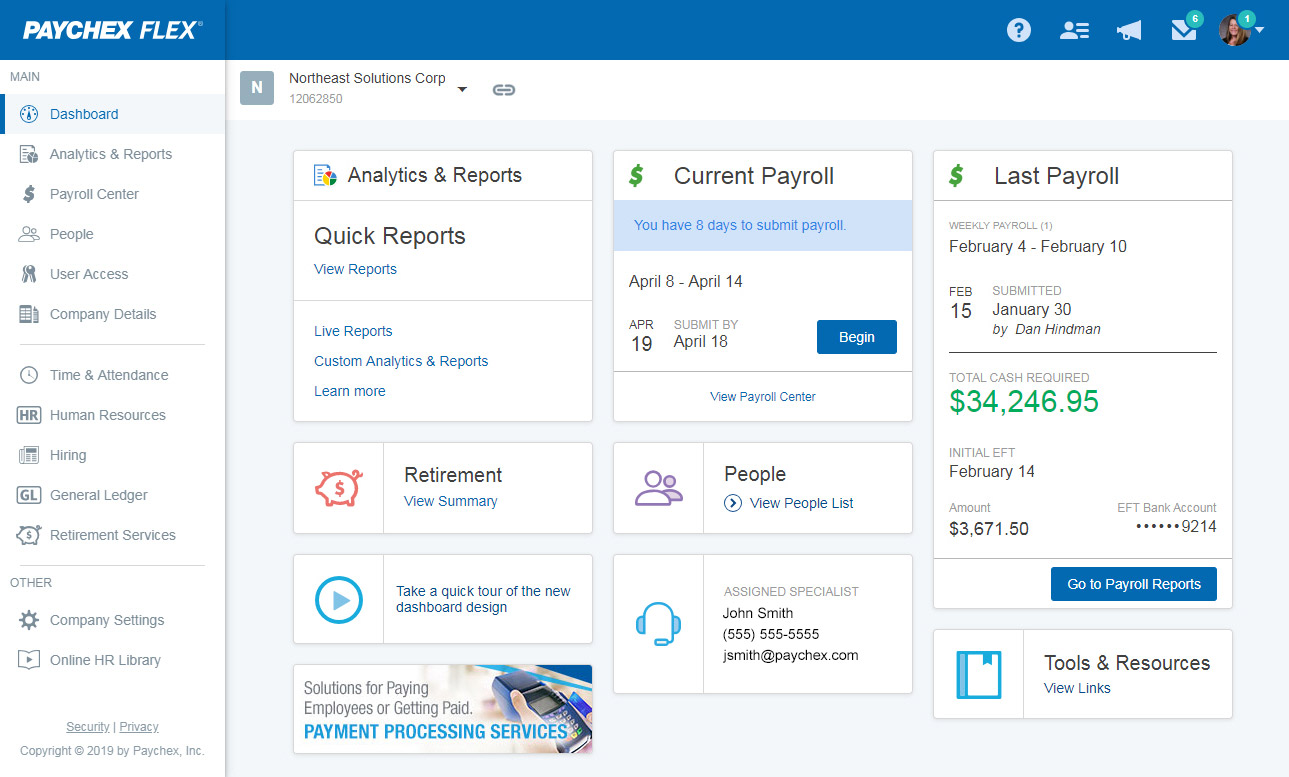Click the Payment Processing Services banner
Image resolution: width=1289 pixels, height=777 pixels.
(443, 709)
